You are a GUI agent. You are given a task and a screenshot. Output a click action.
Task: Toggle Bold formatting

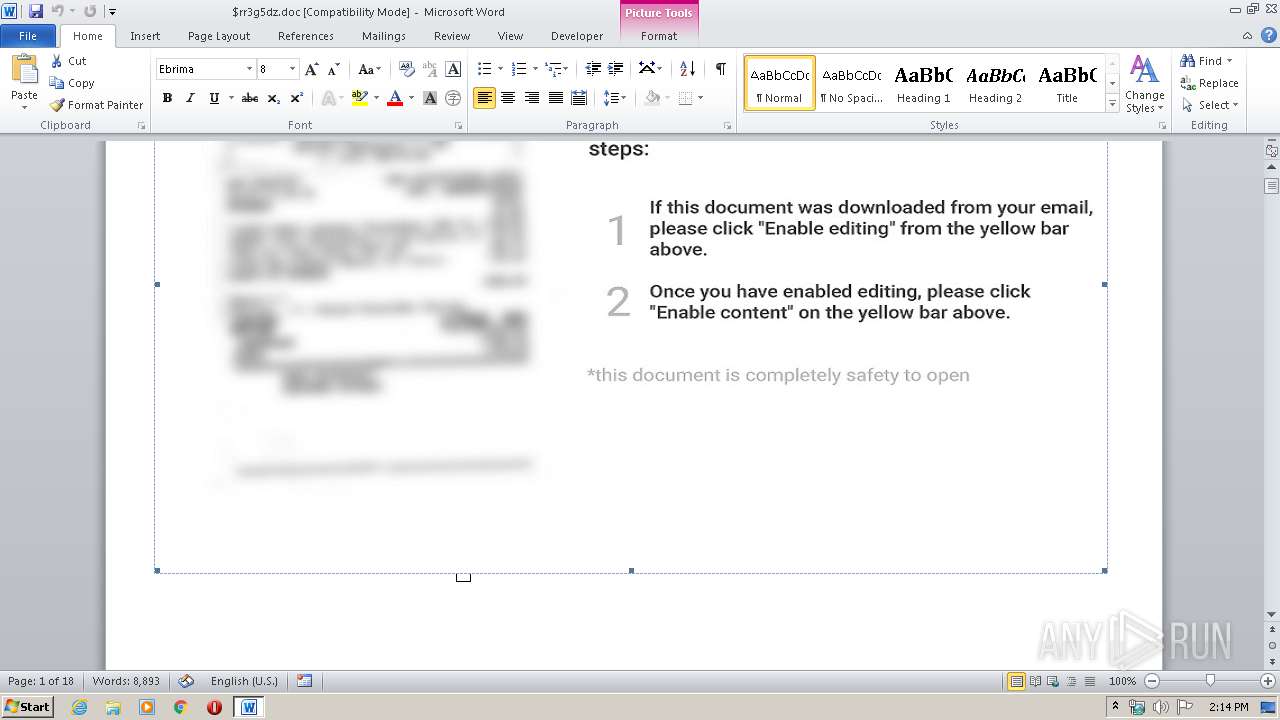tap(167, 98)
